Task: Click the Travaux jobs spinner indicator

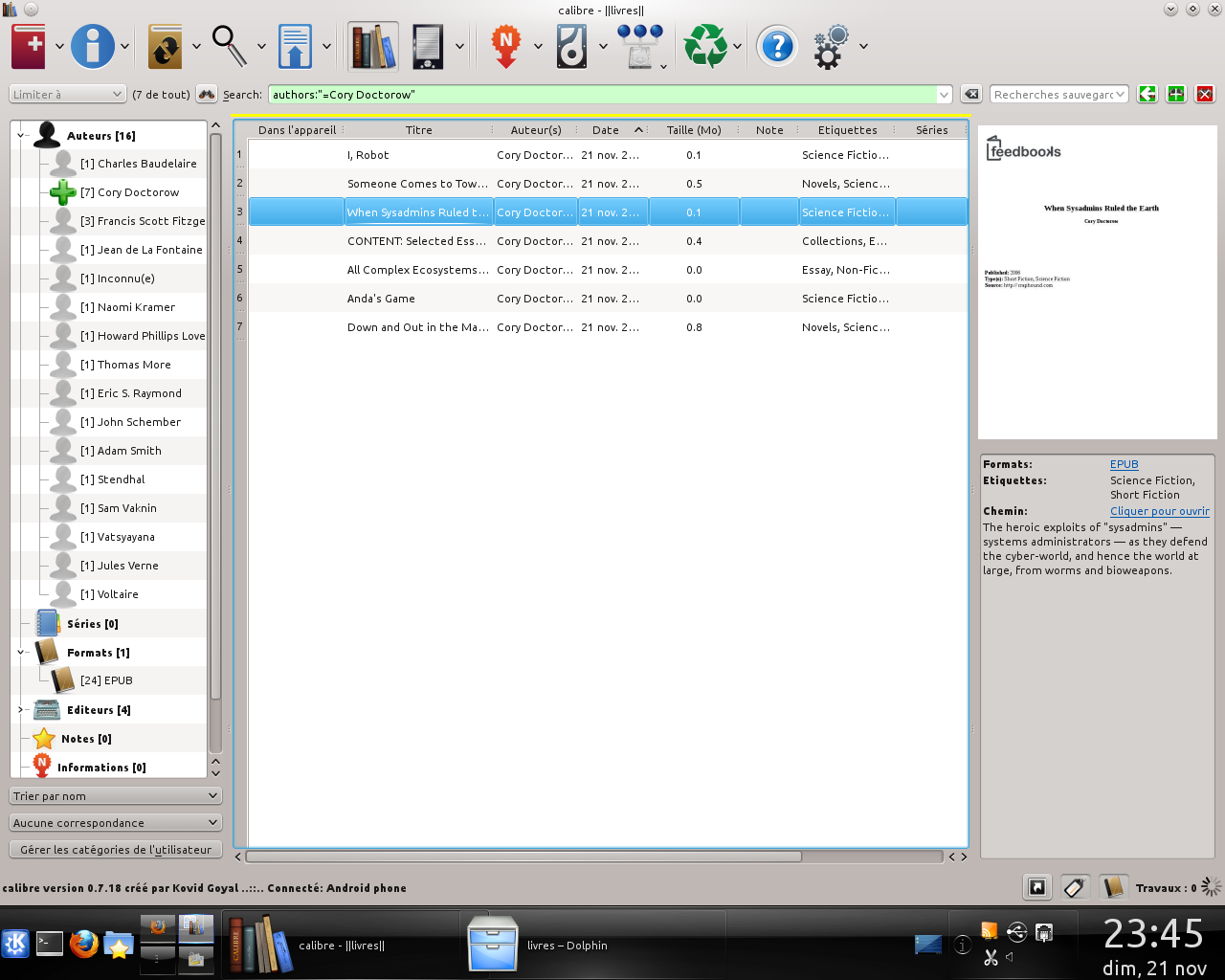Action: [x=1211, y=887]
